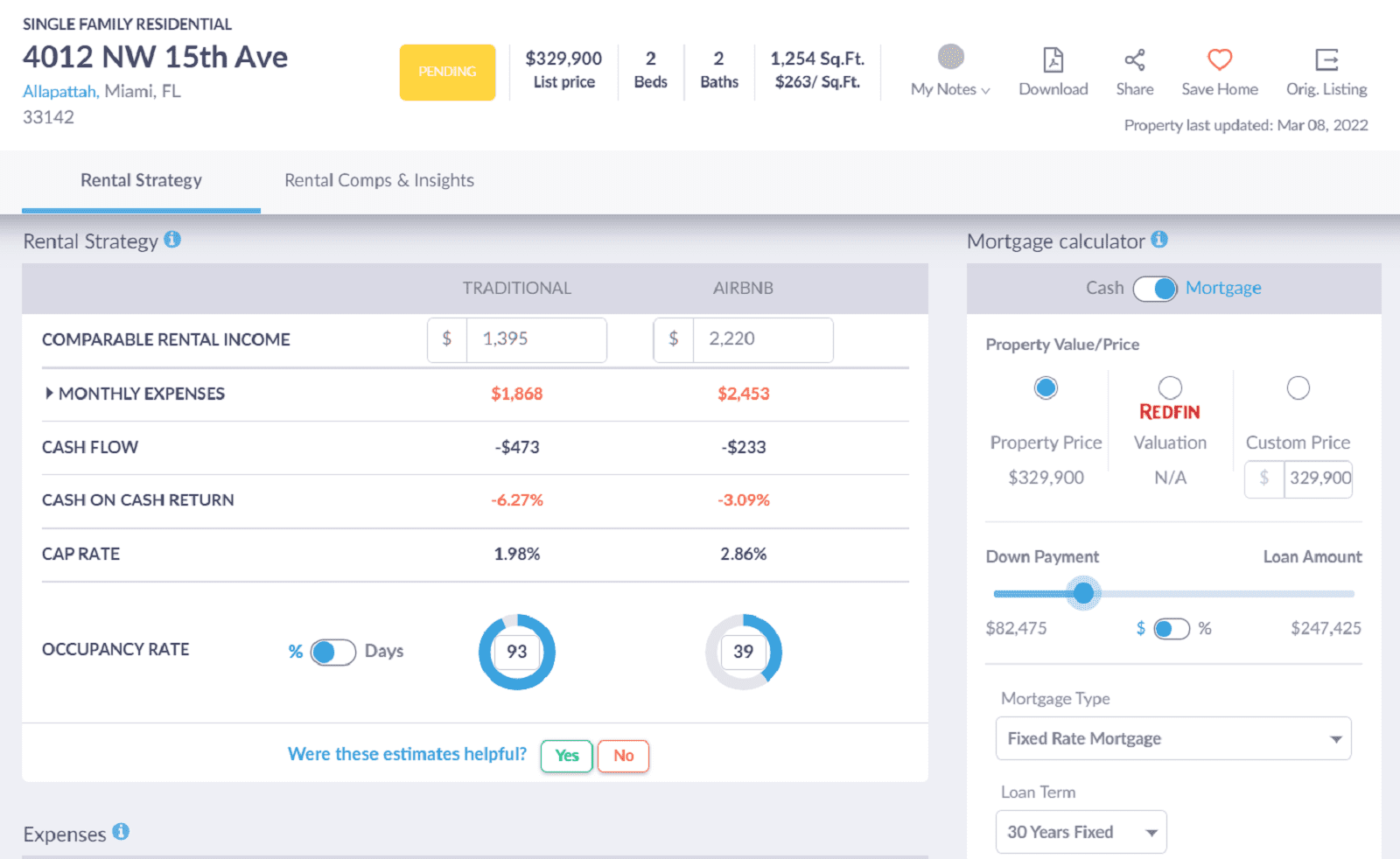The height and width of the screenshot is (859, 1400).
Task: Open the 30 Years Fixed loan term dropdown
Action: coord(1080,831)
